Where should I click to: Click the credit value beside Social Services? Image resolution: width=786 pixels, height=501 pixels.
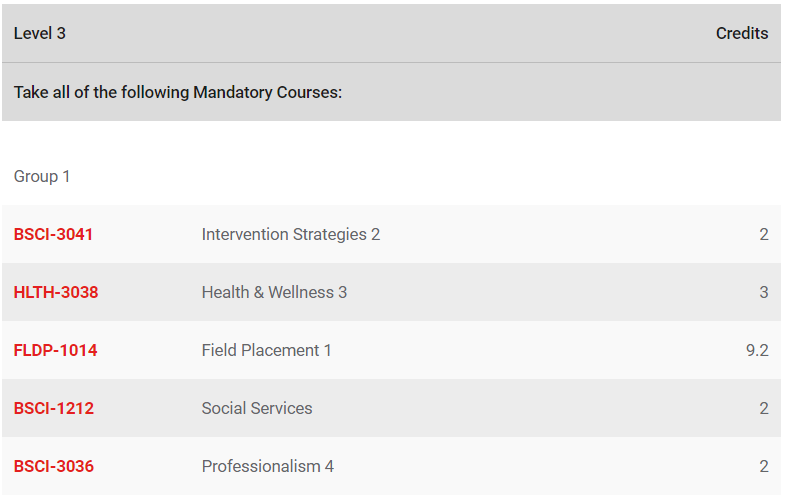click(x=763, y=409)
